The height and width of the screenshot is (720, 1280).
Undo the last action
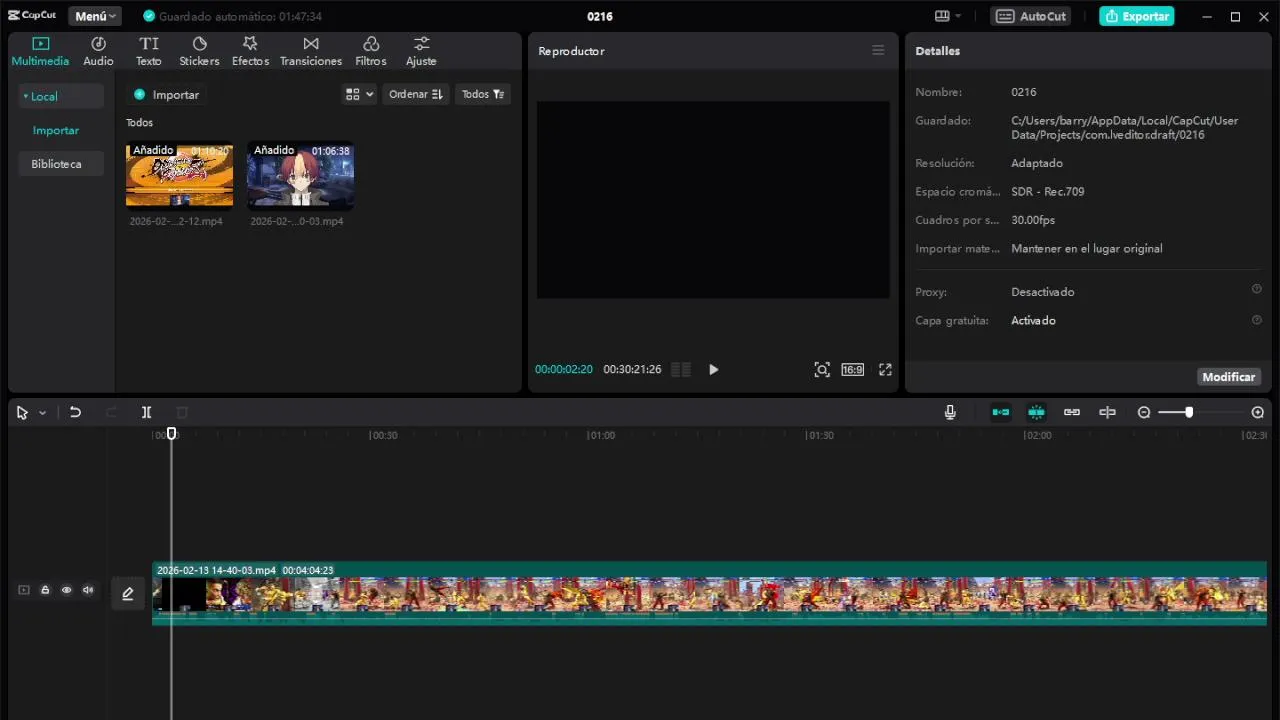[75, 412]
